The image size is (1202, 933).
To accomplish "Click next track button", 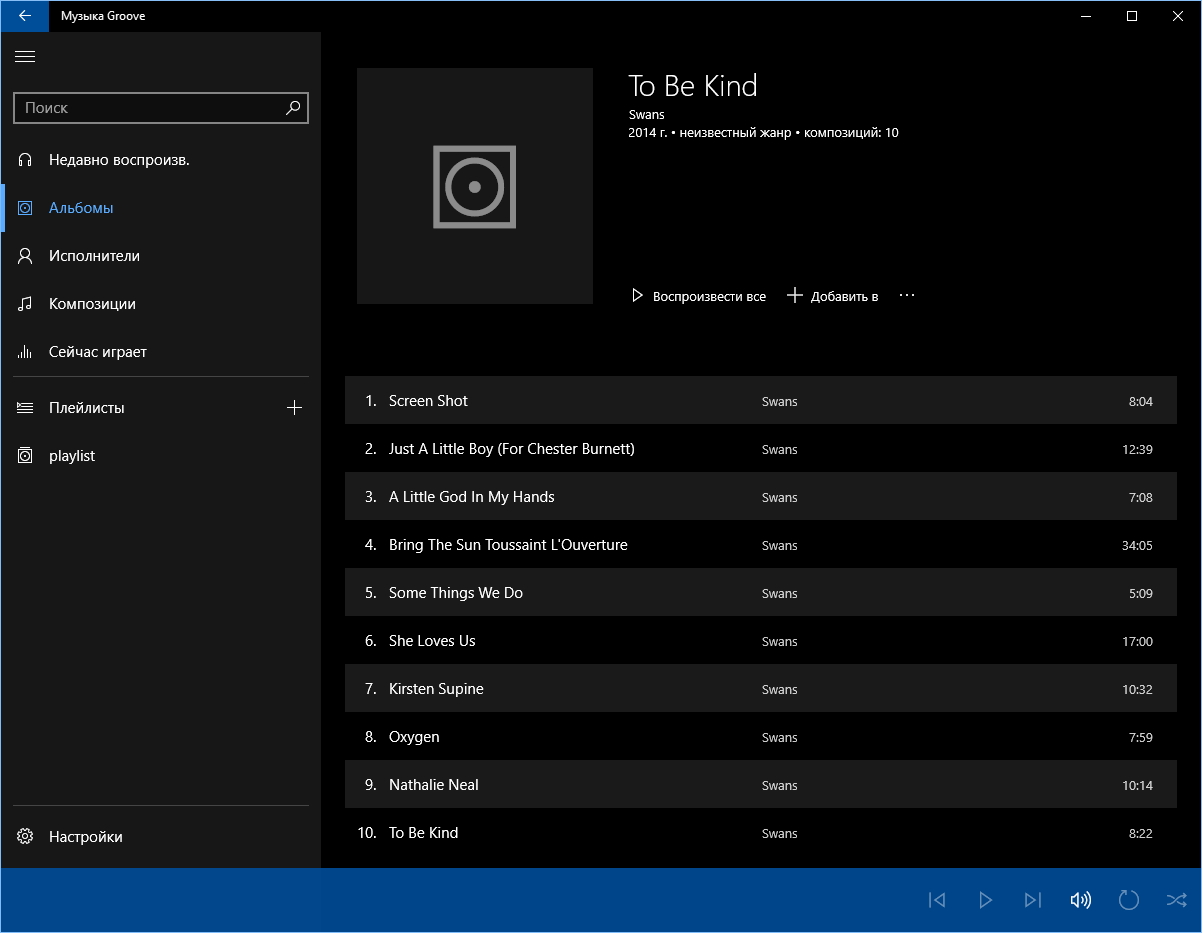I will (x=1033, y=900).
